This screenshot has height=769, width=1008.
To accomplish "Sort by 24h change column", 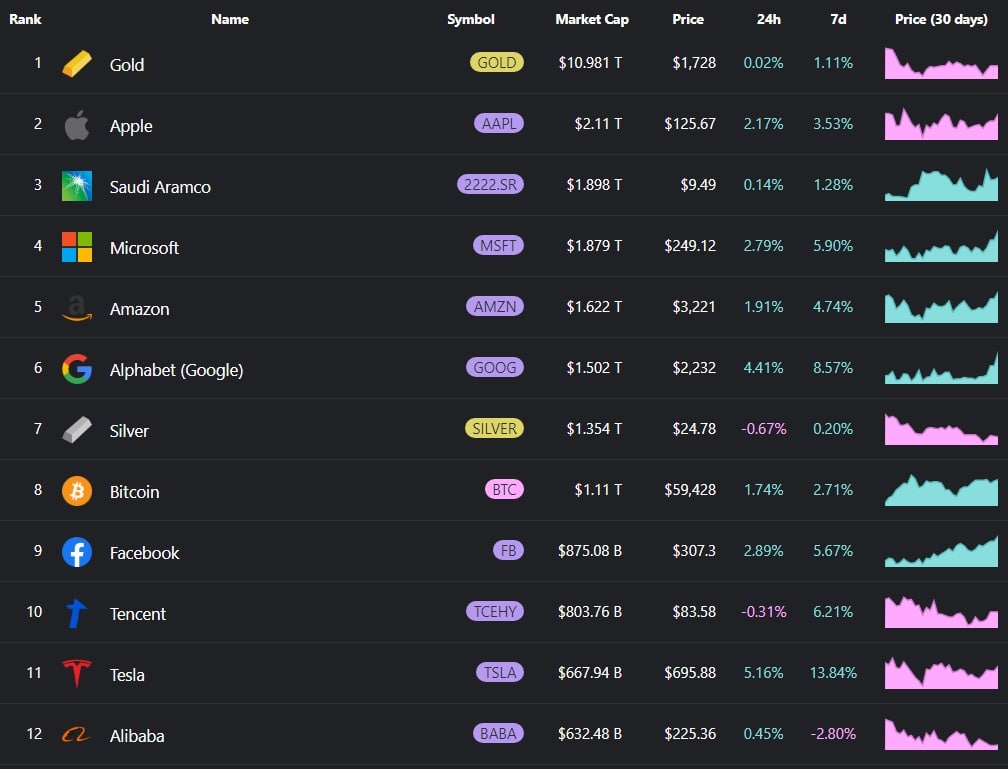I will coord(770,19).
